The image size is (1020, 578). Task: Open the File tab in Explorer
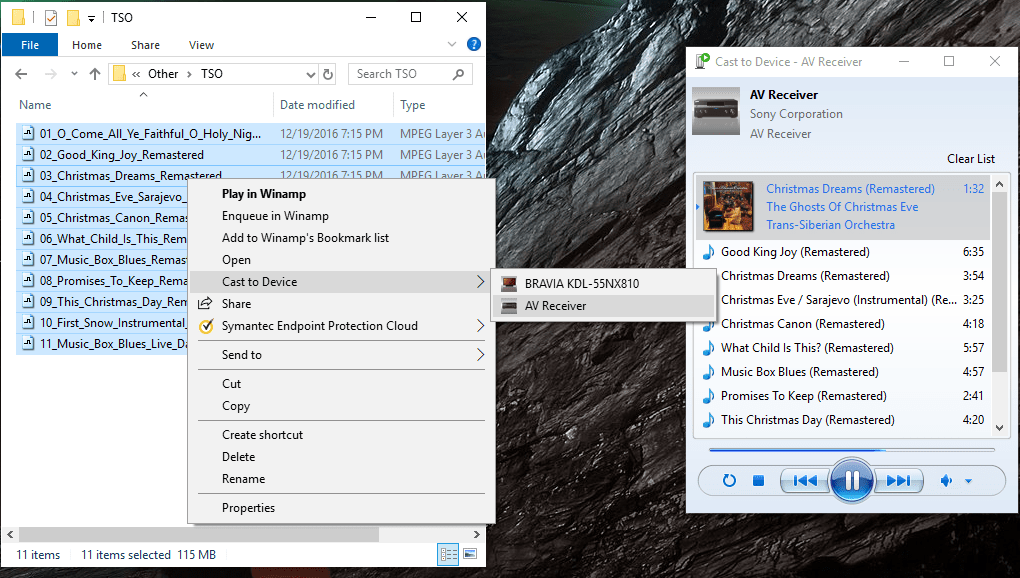click(30, 45)
